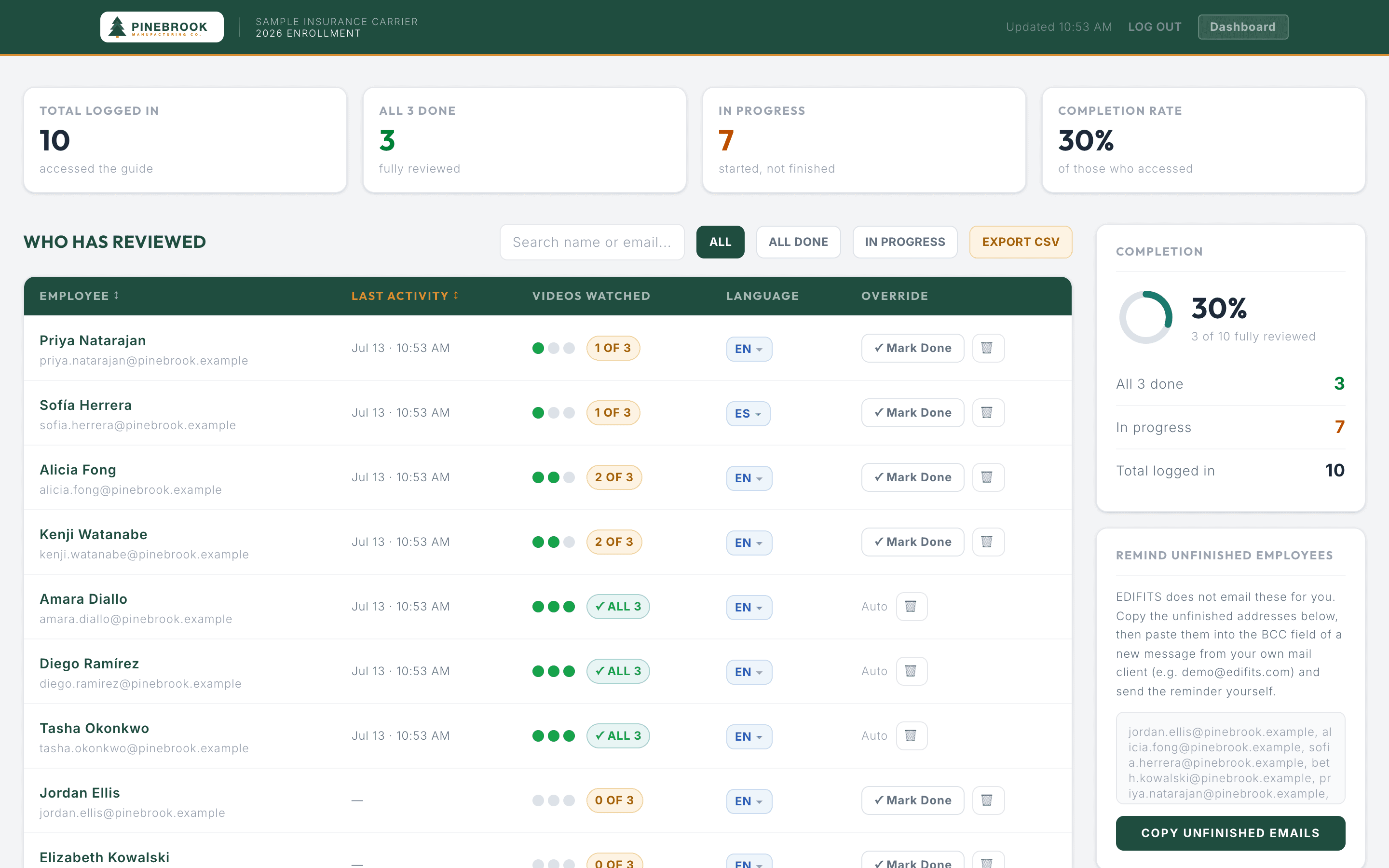Click Kenji Watanabe's 2 OF 3 badge
The width and height of the screenshot is (1389, 868).
tap(614, 542)
